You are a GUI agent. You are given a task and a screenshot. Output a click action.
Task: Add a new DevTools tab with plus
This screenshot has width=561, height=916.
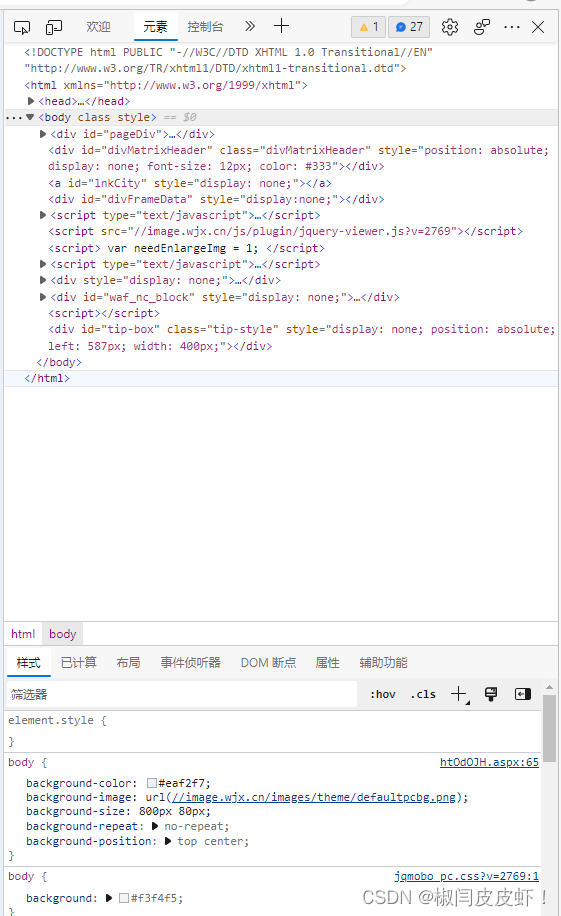[281, 26]
